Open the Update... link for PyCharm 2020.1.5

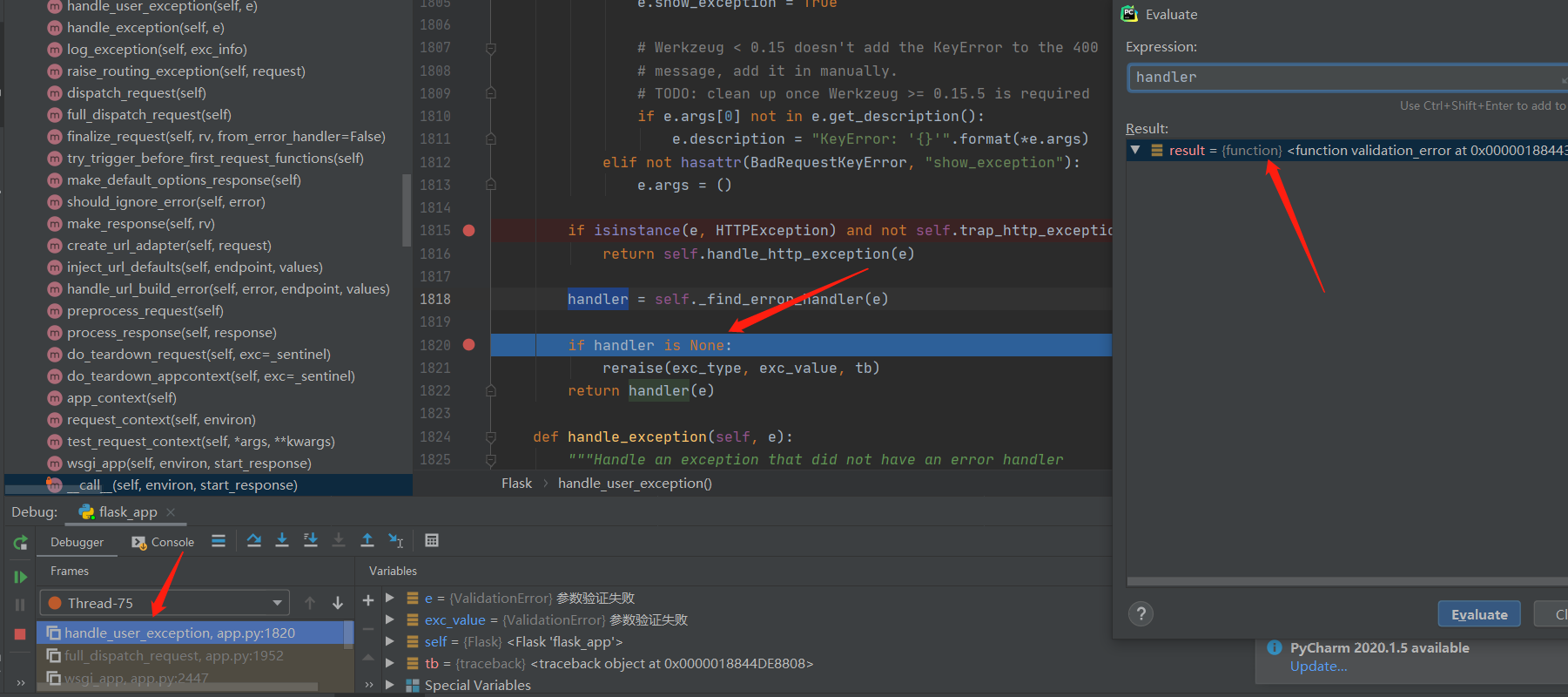(x=1318, y=667)
